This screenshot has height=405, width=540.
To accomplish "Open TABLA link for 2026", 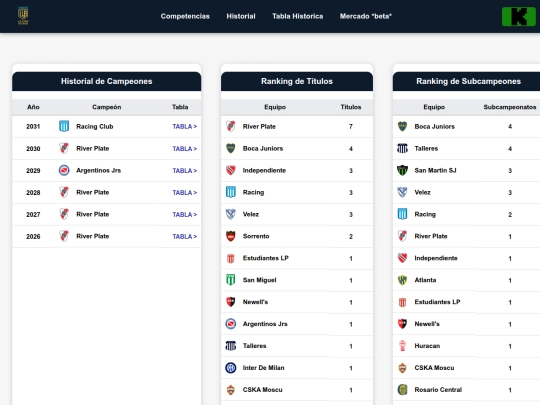I will (x=185, y=237).
